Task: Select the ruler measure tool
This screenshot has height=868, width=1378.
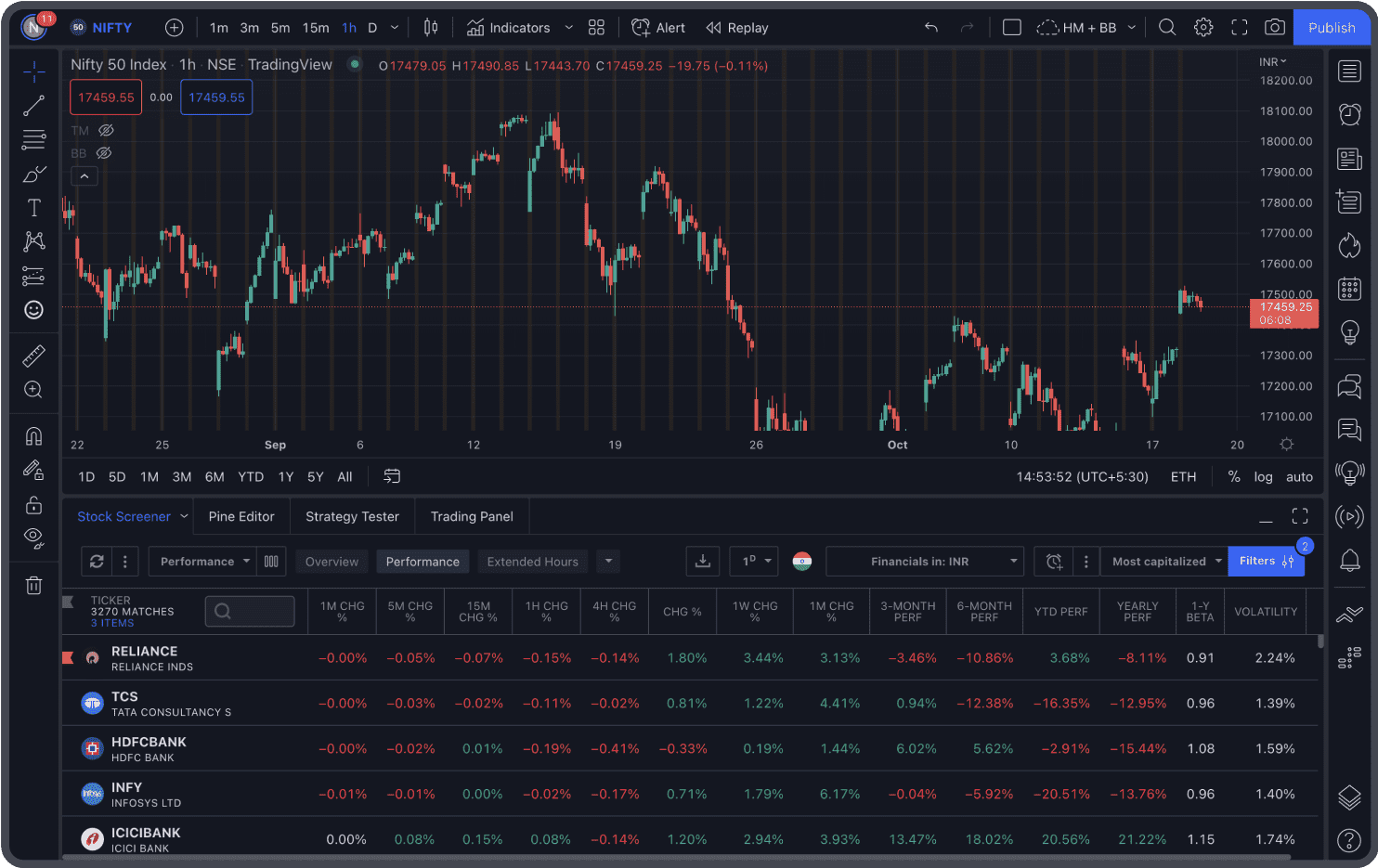Action: pos(33,356)
